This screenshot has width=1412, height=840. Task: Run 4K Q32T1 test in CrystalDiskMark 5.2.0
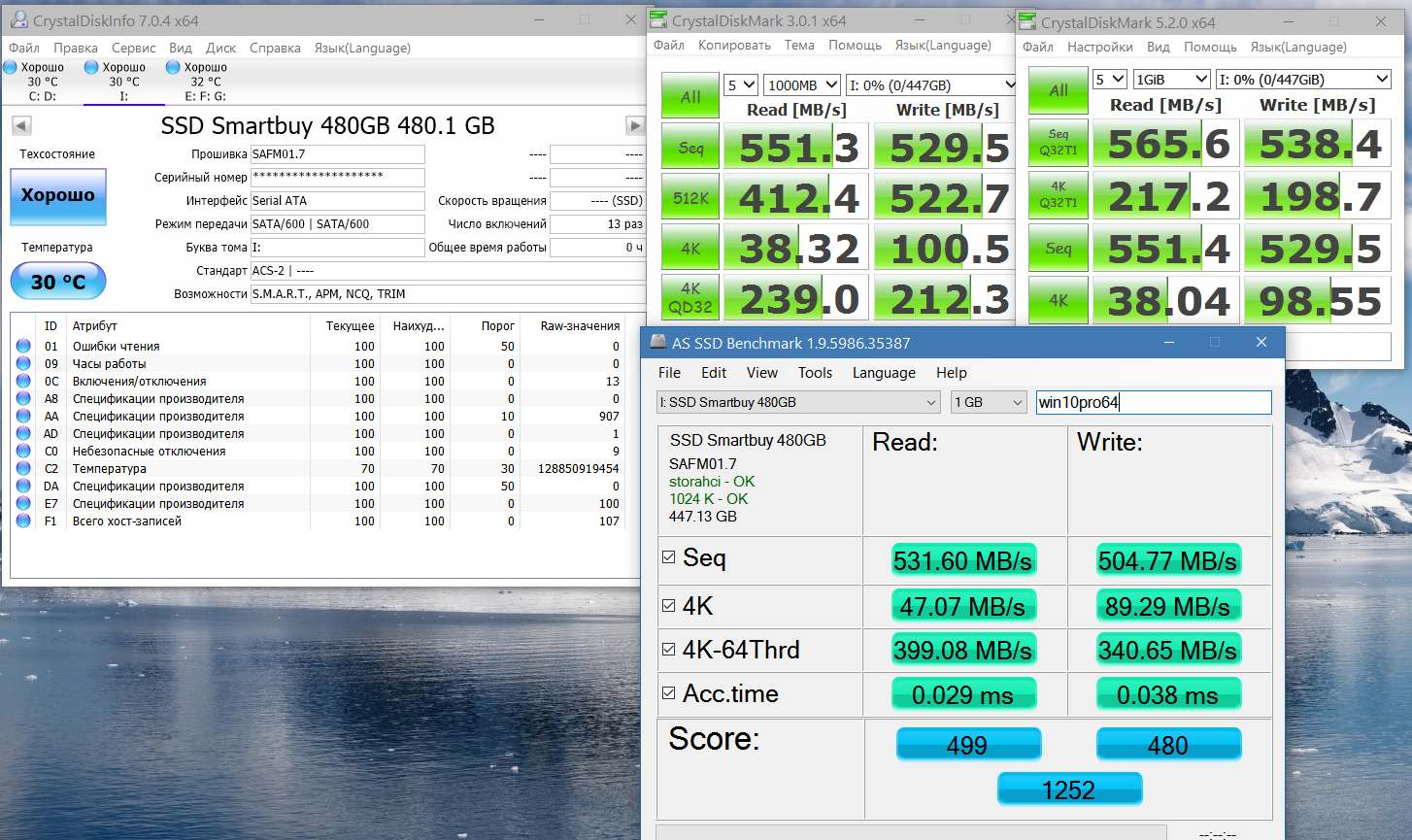(1059, 195)
